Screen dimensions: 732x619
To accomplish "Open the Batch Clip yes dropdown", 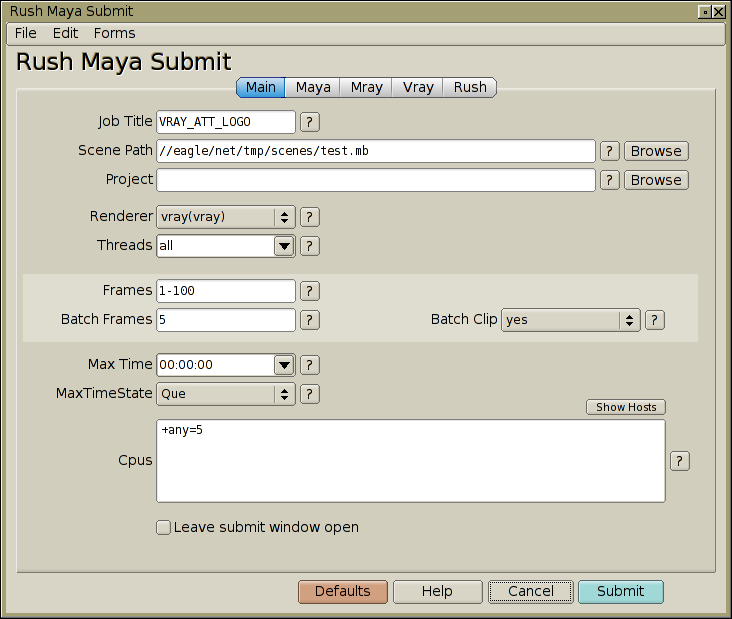I will (570, 320).
